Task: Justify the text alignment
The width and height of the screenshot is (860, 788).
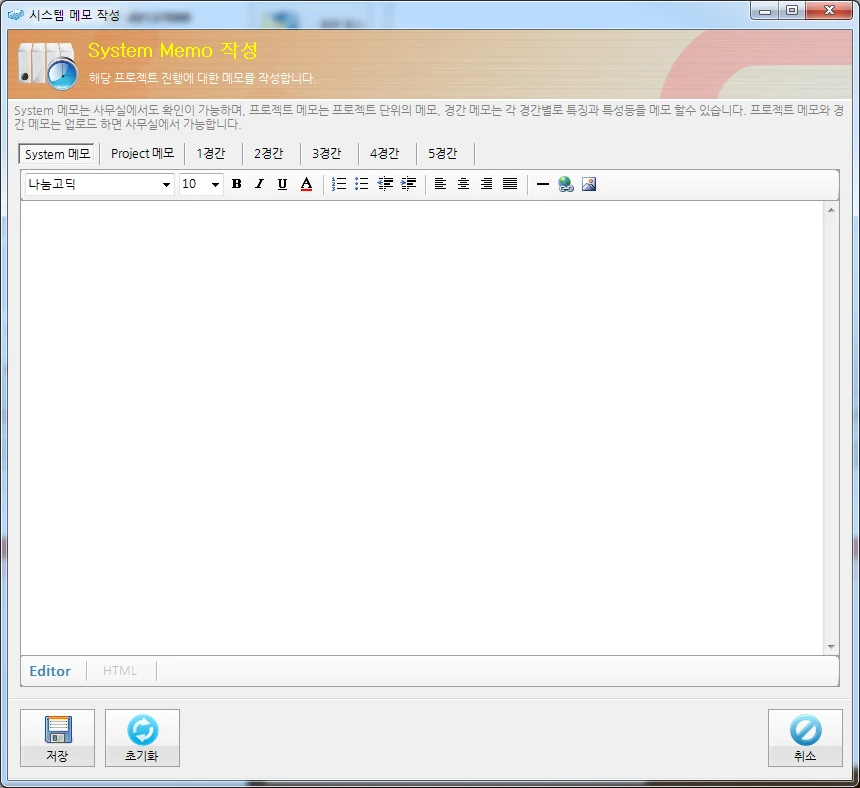Action: click(x=510, y=184)
